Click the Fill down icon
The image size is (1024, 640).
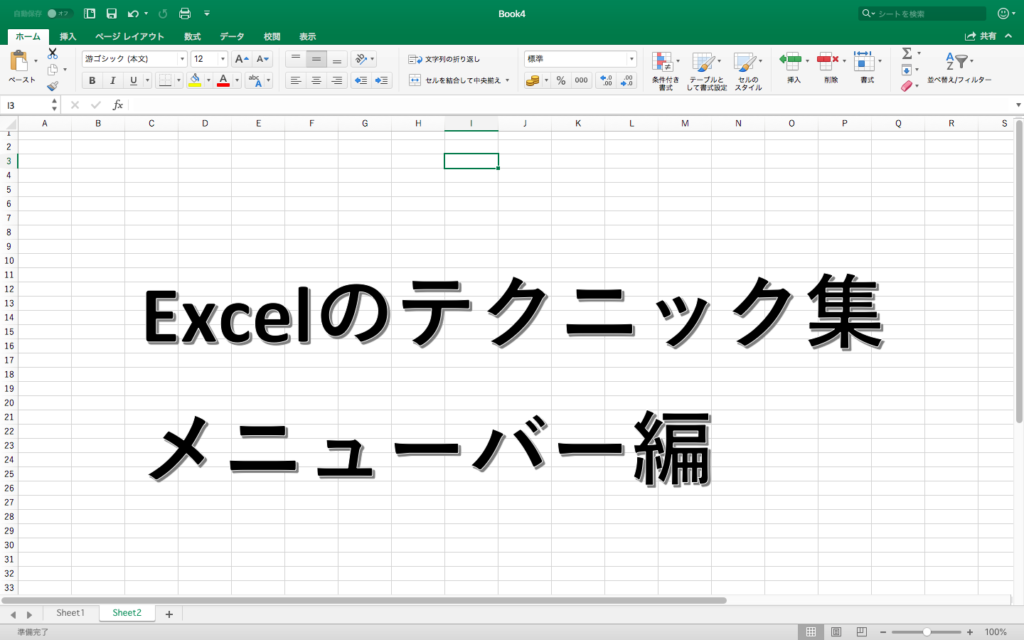[907, 70]
